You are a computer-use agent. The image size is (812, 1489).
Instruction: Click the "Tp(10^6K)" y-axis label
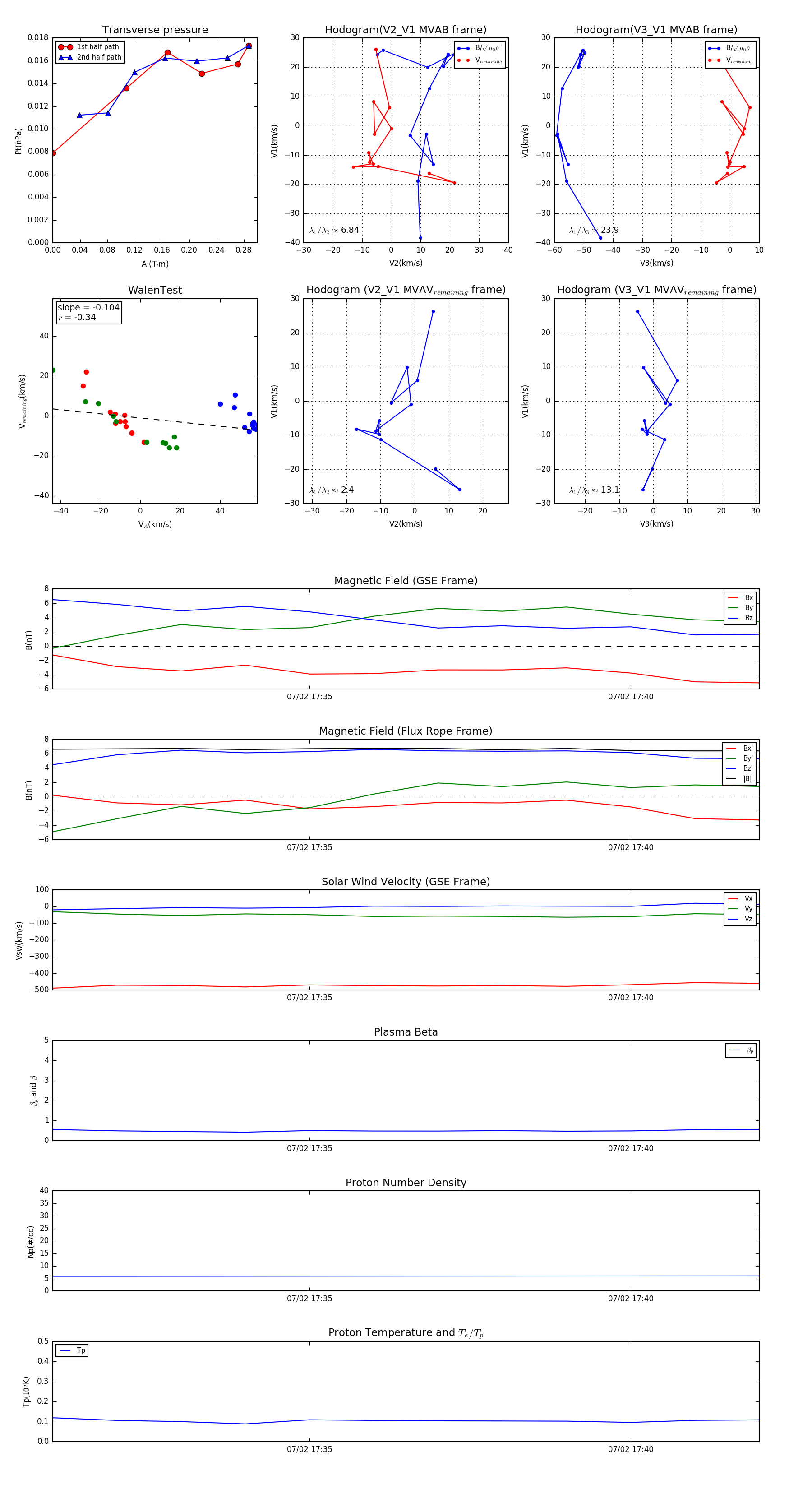point(26,1392)
